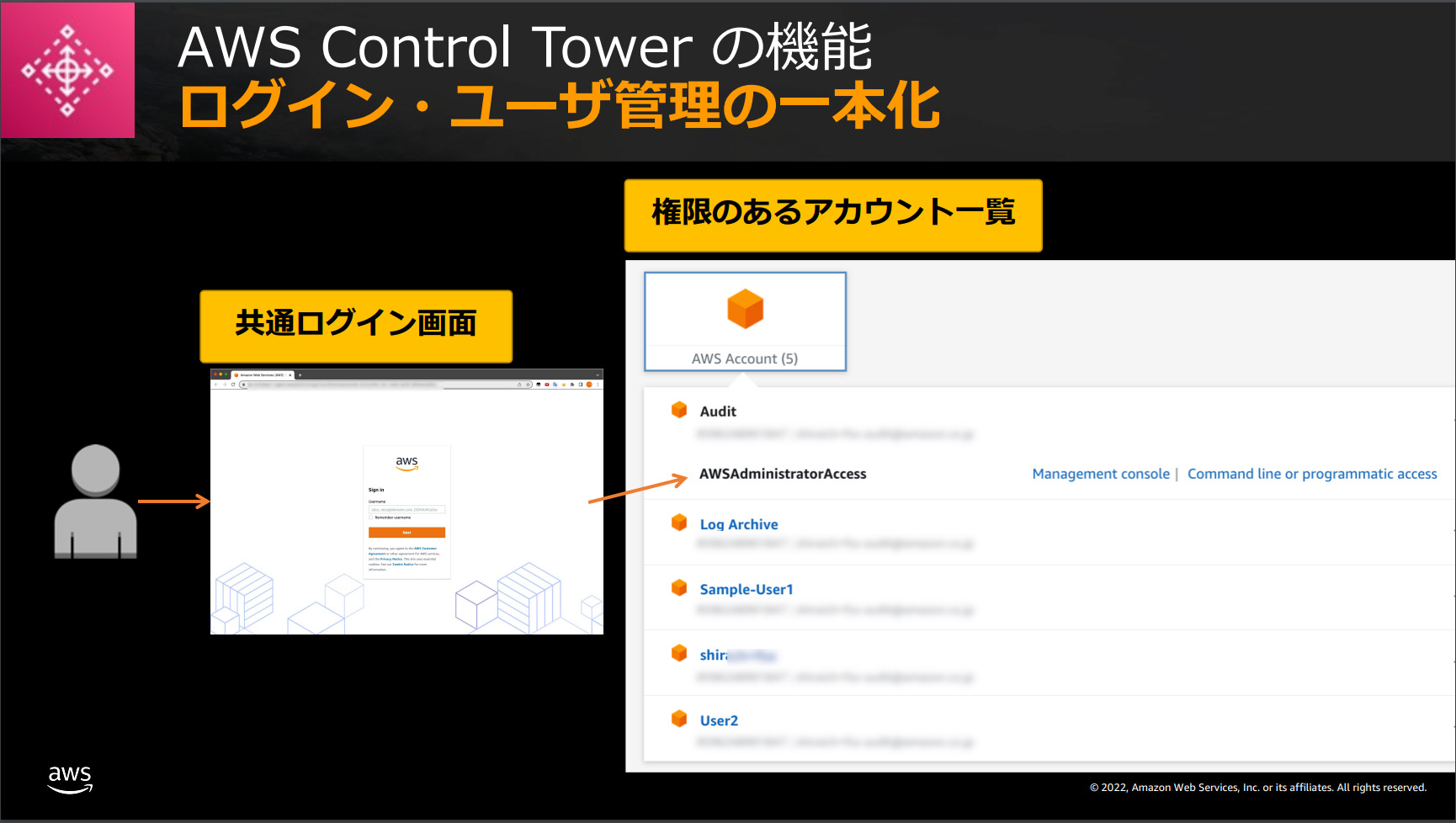Open the Privacy Notice link

coord(391,559)
